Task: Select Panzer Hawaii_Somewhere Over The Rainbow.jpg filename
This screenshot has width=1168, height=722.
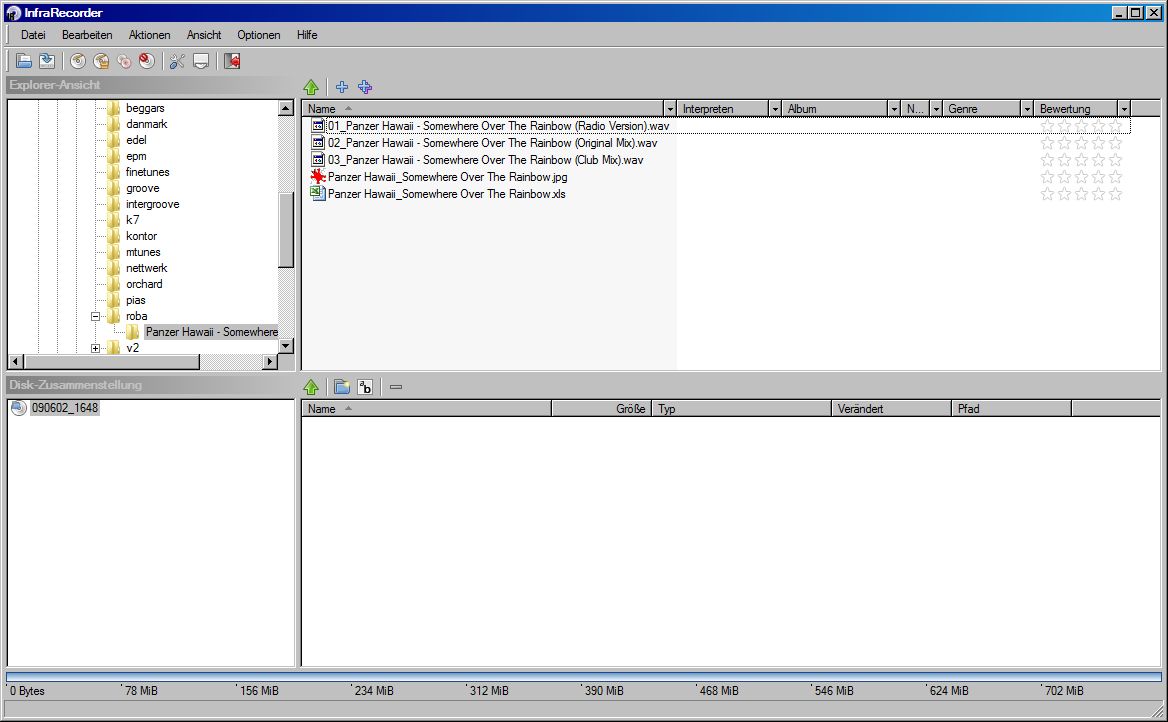Action: pyautogui.click(x=448, y=177)
